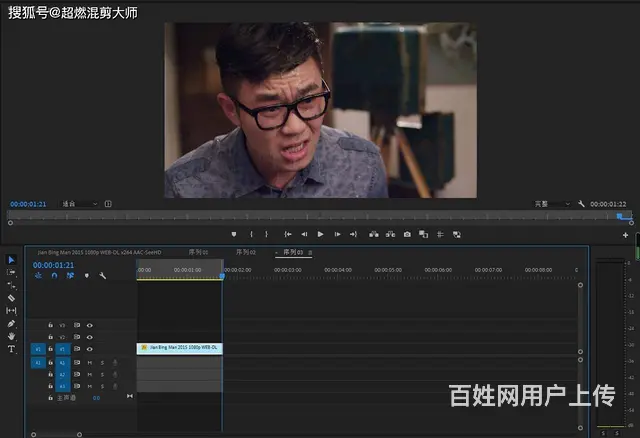
Task: Toggle lock on V1 track
Action: (x=50, y=349)
